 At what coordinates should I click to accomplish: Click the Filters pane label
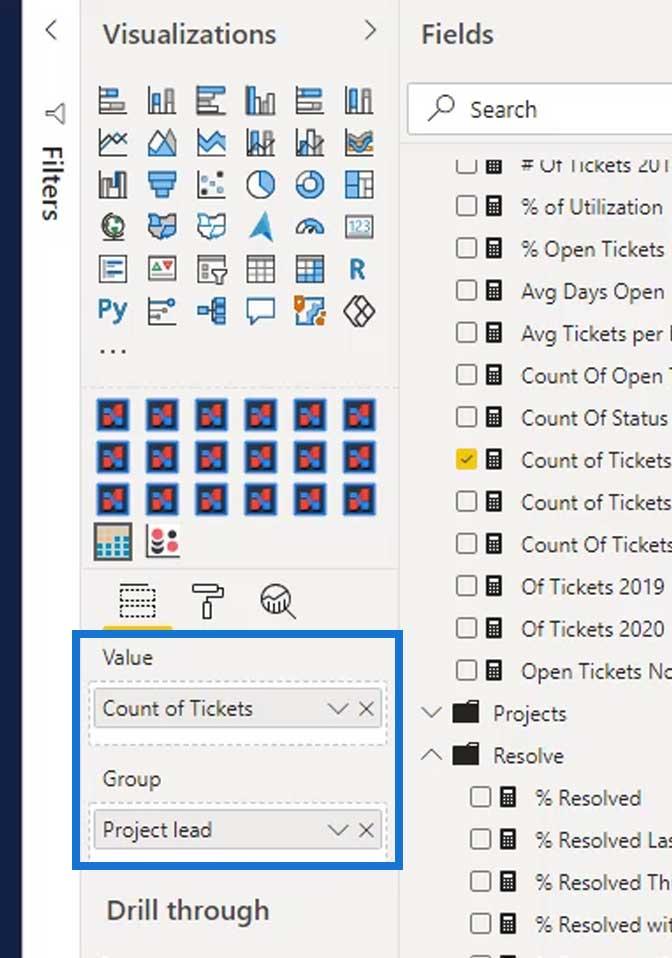pyautogui.click(x=53, y=183)
